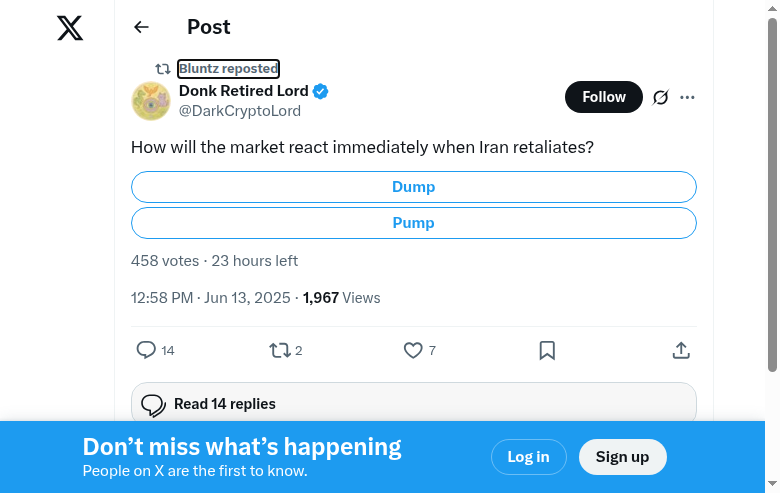
Task: Open the three-dot more options menu
Action: click(x=687, y=97)
